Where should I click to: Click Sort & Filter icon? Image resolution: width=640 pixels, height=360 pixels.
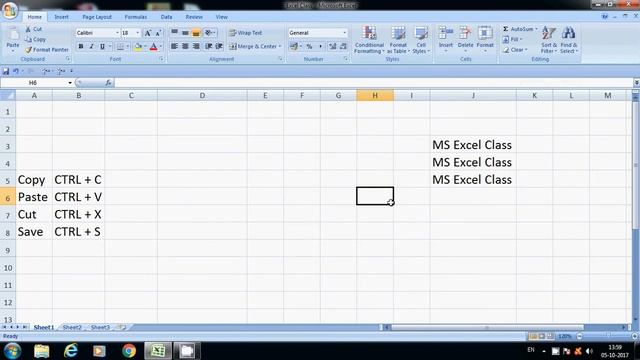(549, 33)
